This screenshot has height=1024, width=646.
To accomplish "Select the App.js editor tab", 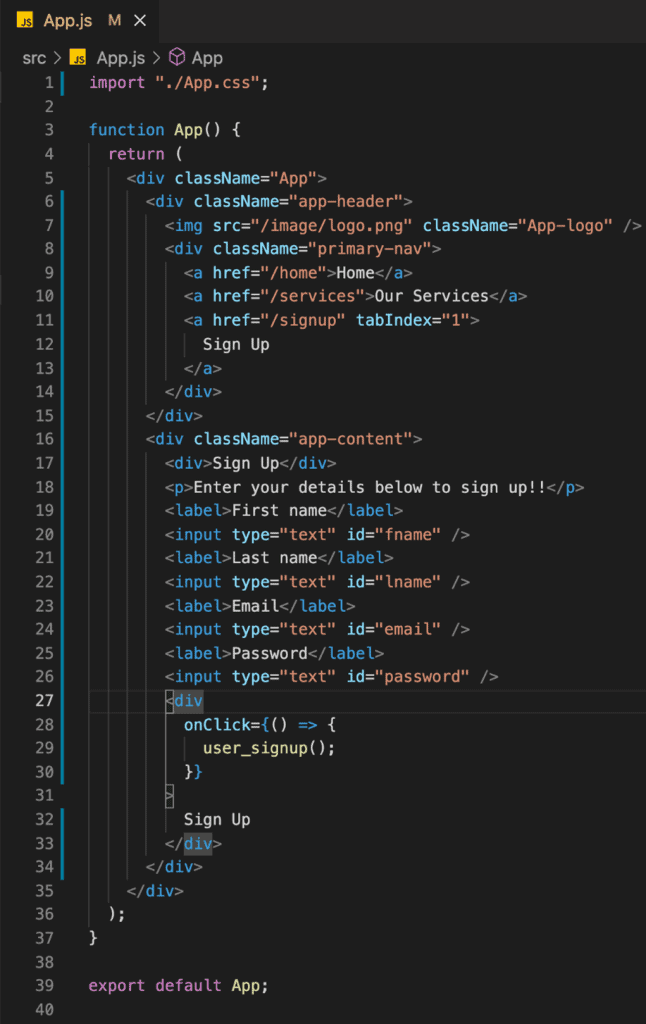I will [79, 21].
